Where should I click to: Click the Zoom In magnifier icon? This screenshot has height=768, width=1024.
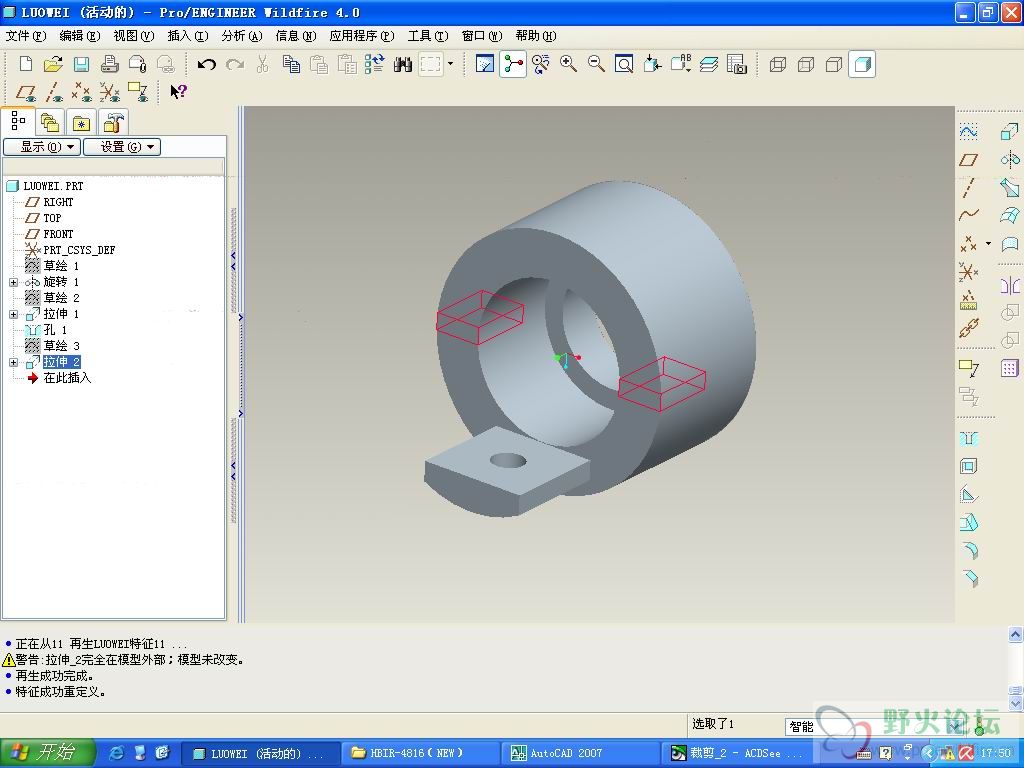click(568, 64)
